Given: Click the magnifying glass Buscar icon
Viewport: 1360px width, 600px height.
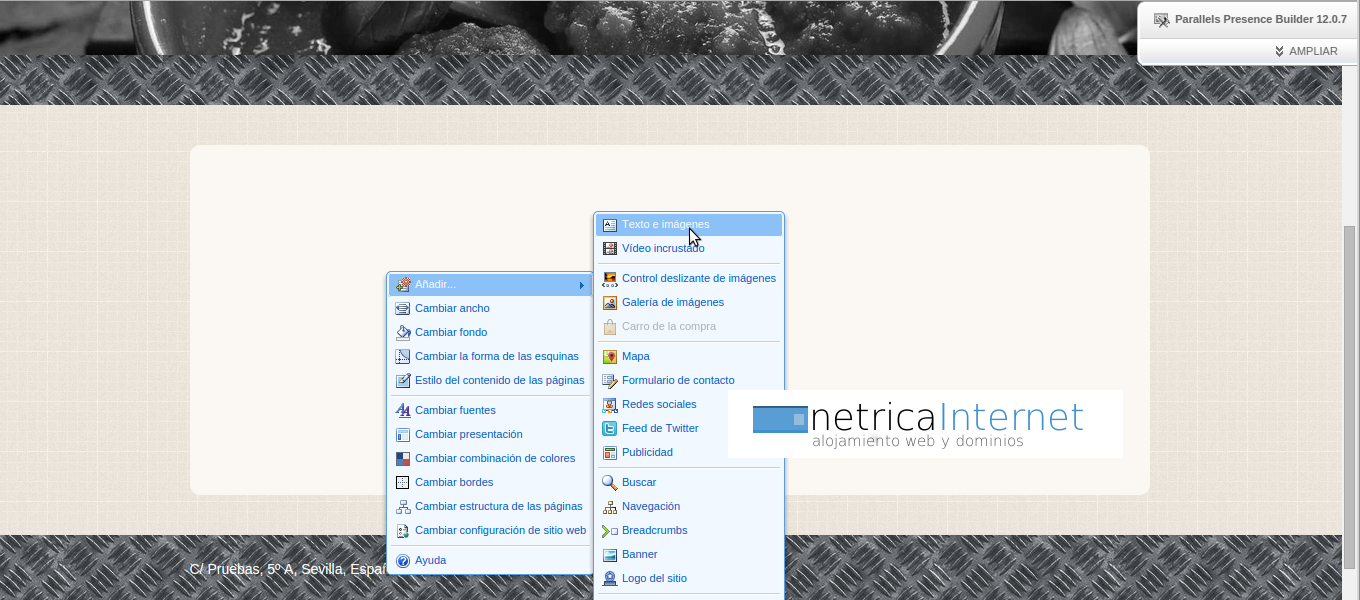Looking at the screenshot, I should click(609, 483).
